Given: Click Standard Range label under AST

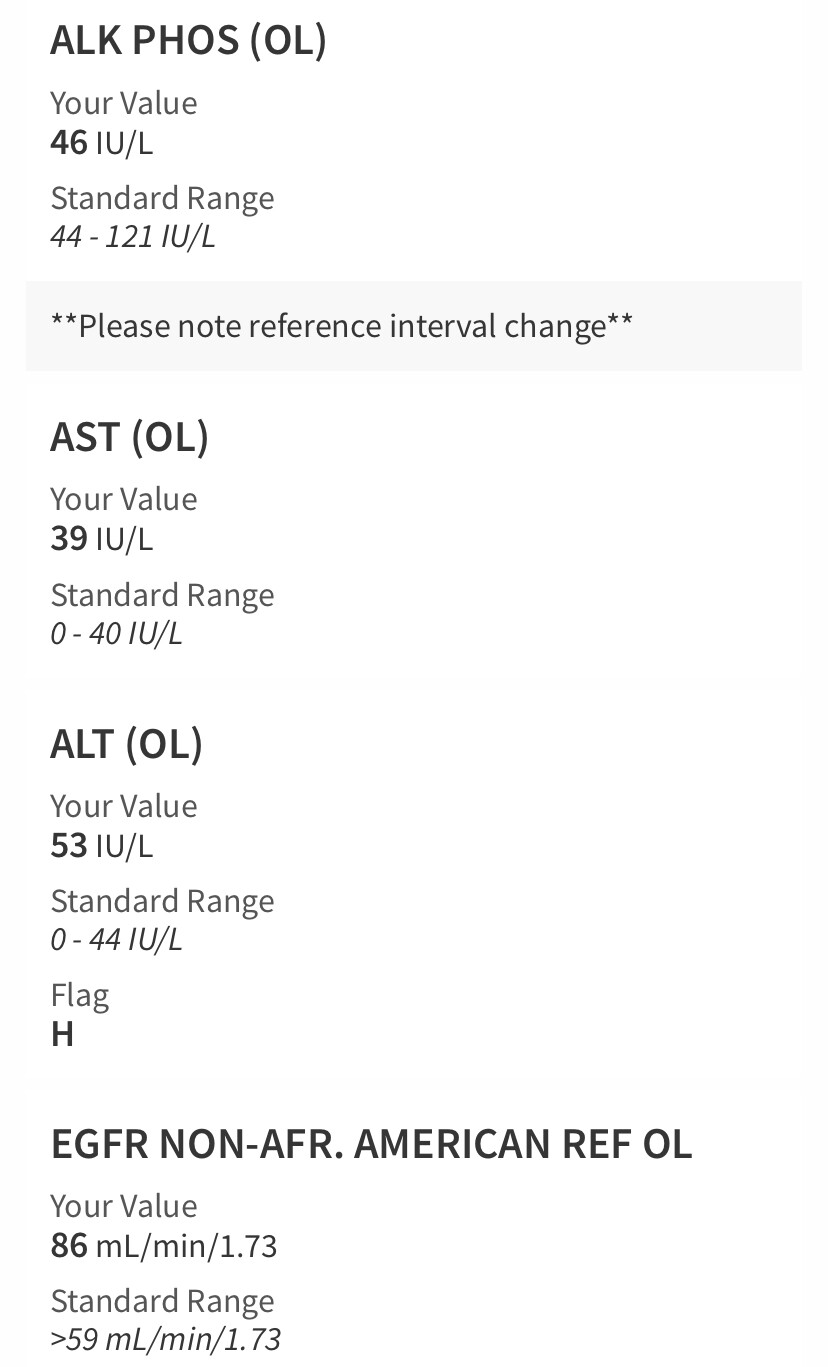Looking at the screenshot, I should [162, 595].
